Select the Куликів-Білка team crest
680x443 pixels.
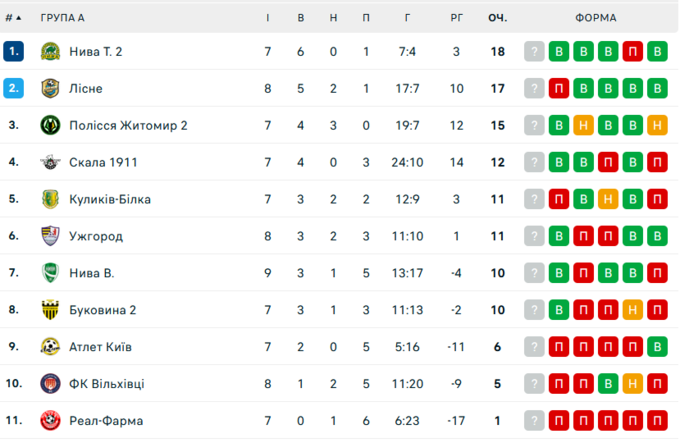pos(50,199)
